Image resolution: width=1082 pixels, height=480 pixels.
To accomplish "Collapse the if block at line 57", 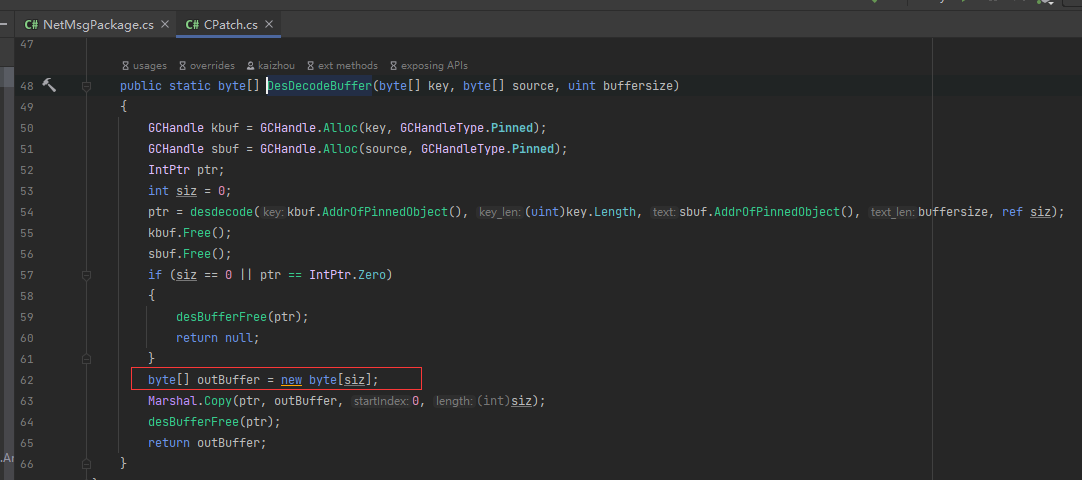I will pyautogui.click(x=87, y=275).
